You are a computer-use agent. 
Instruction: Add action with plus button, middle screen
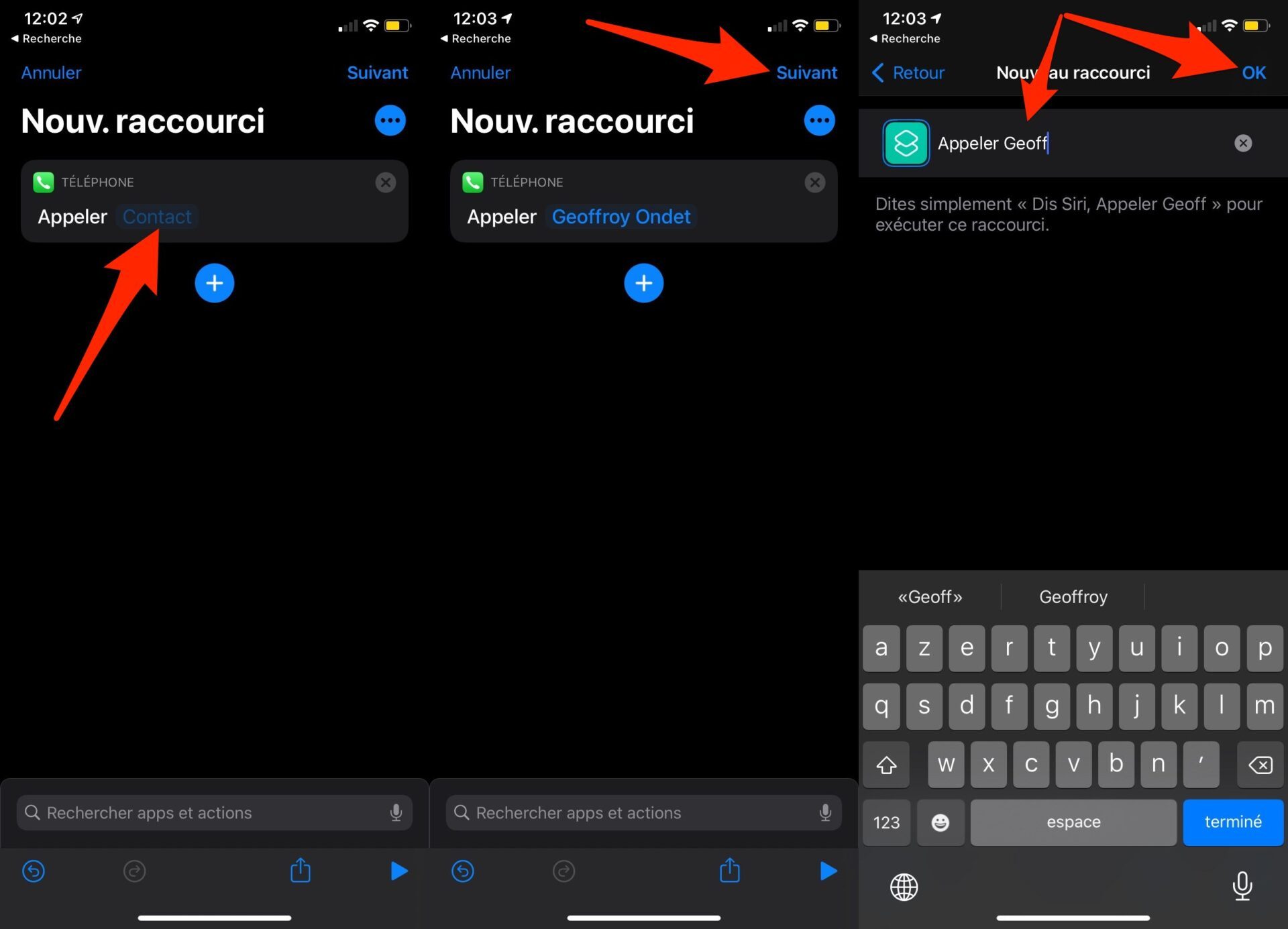[x=644, y=283]
